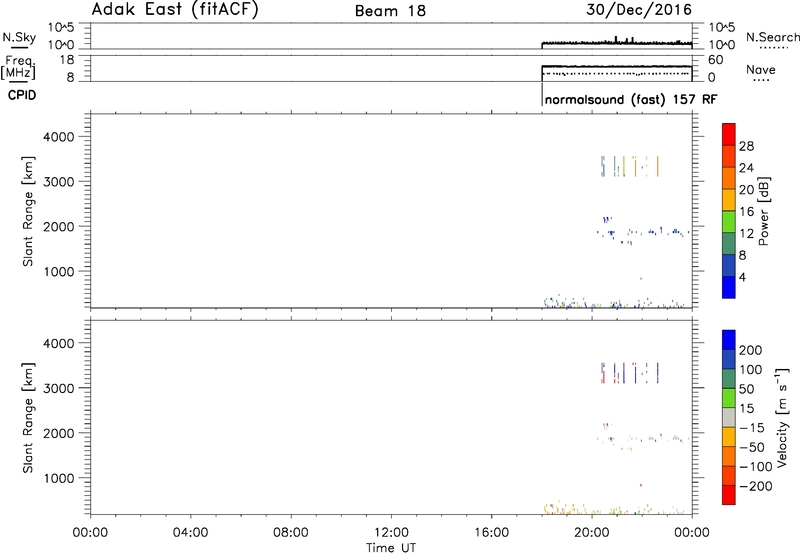The image size is (800, 554).
Task: Select the teal 8–12 dB Power swatch
Action: click(x=729, y=244)
